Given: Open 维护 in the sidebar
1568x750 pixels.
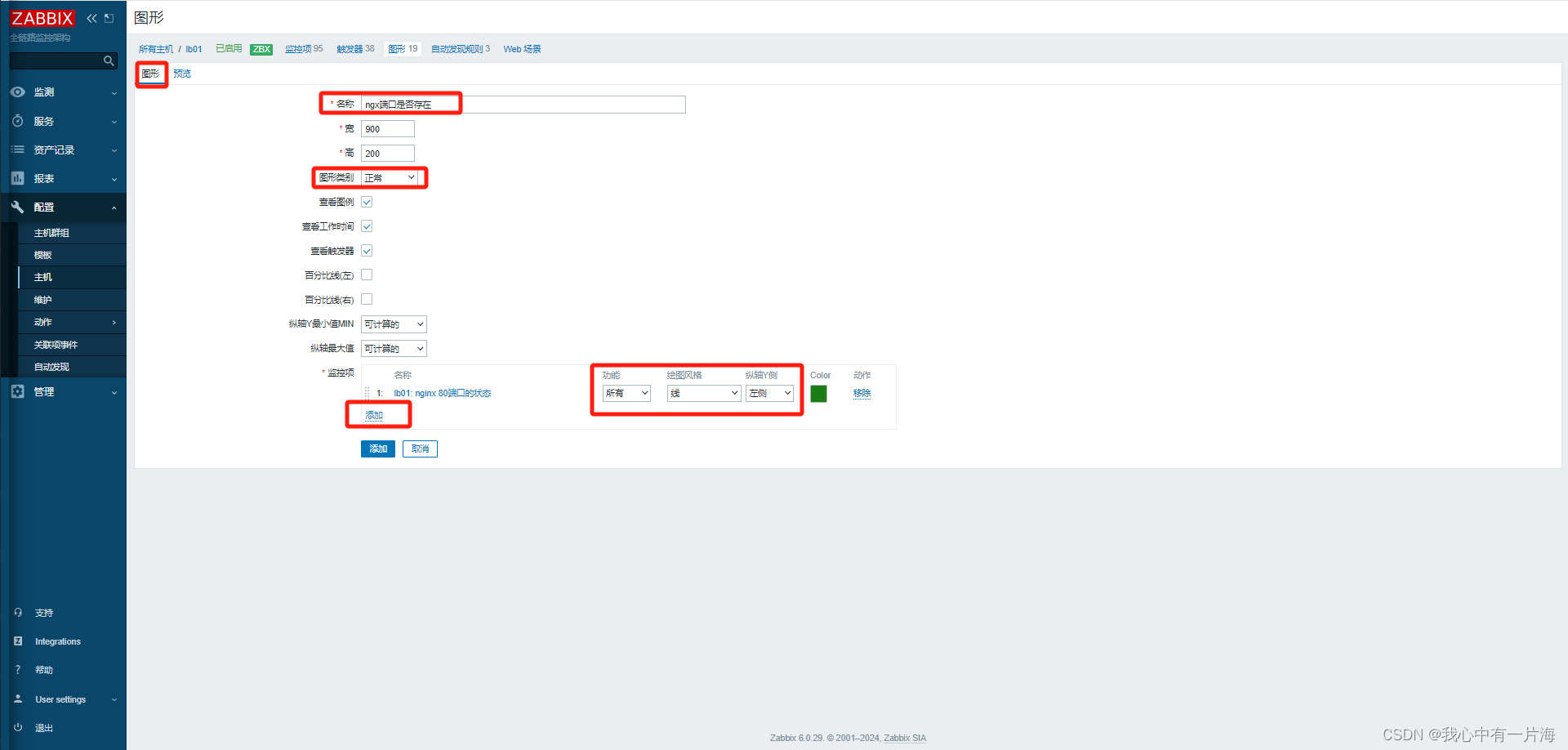Looking at the screenshot, I should pos(42,300).
